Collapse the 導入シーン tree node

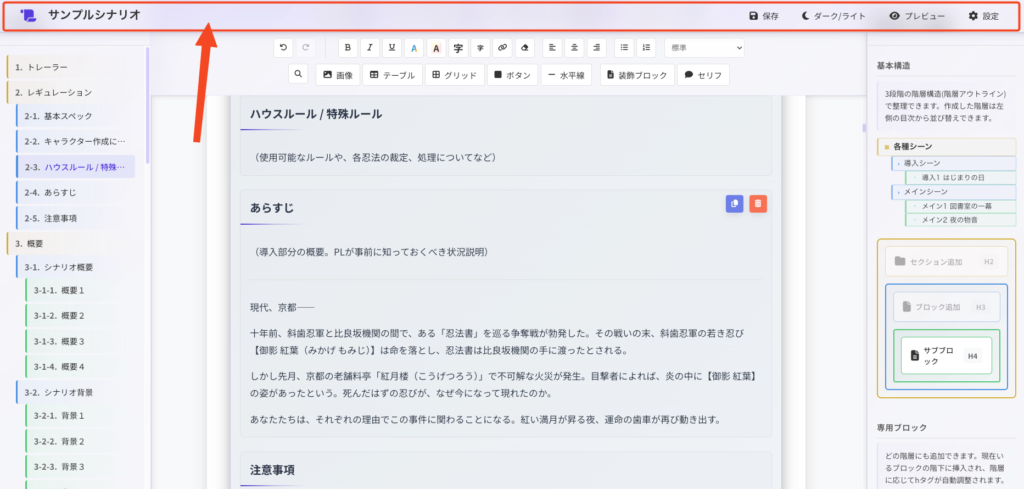(897, 162)
